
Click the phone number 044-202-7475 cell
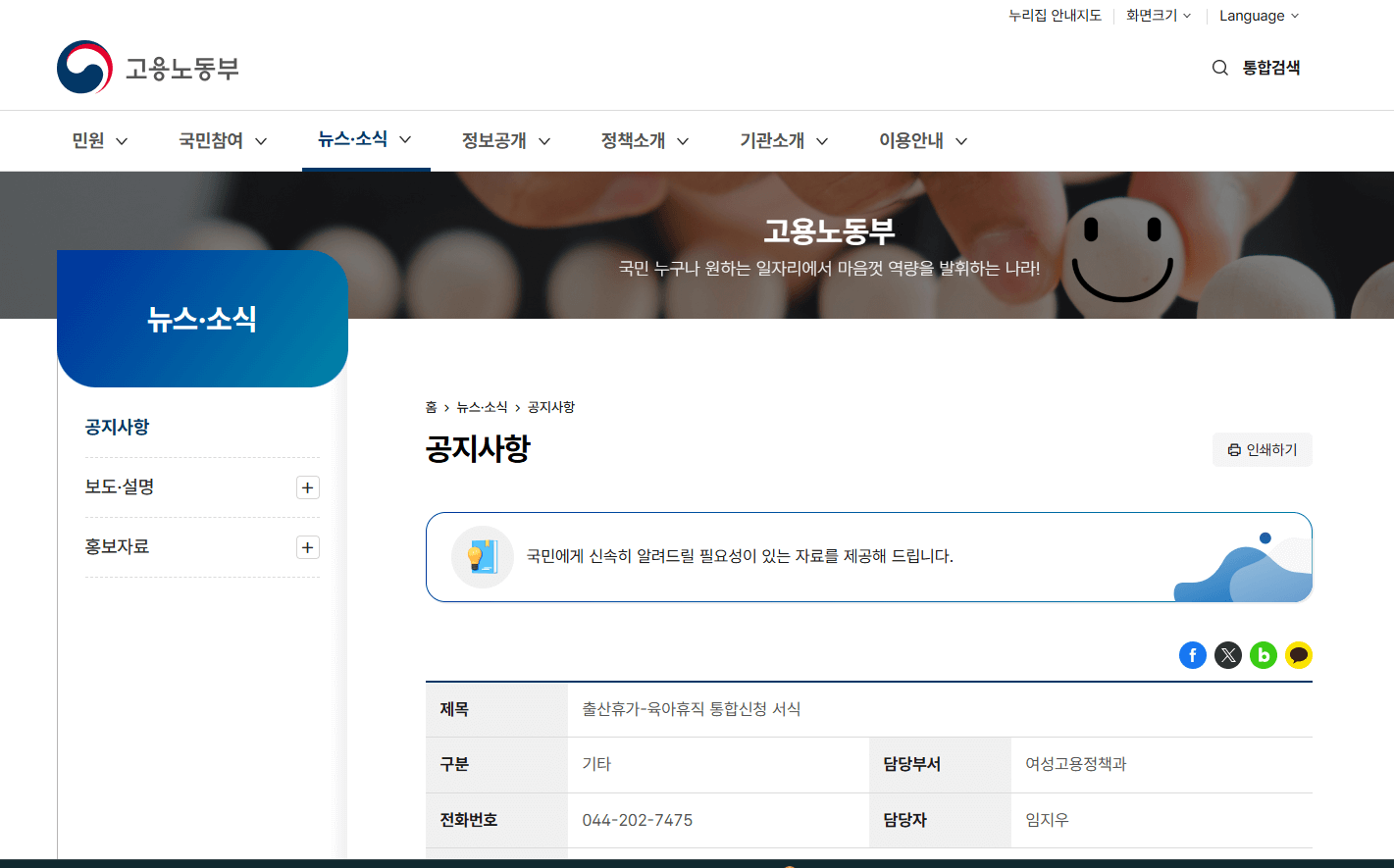(636, 819)
